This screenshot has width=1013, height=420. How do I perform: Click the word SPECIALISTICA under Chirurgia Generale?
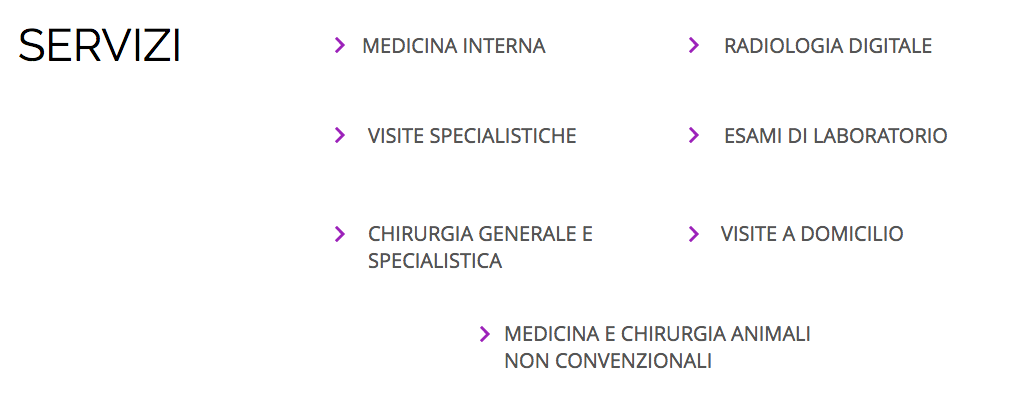[435, 262]
